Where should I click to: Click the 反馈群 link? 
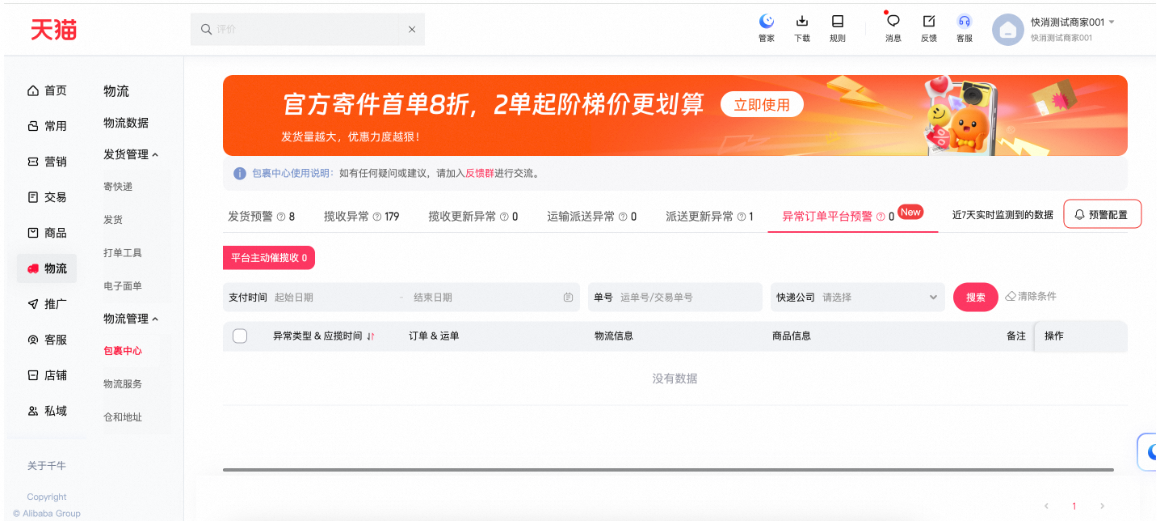tap(479, 173)
